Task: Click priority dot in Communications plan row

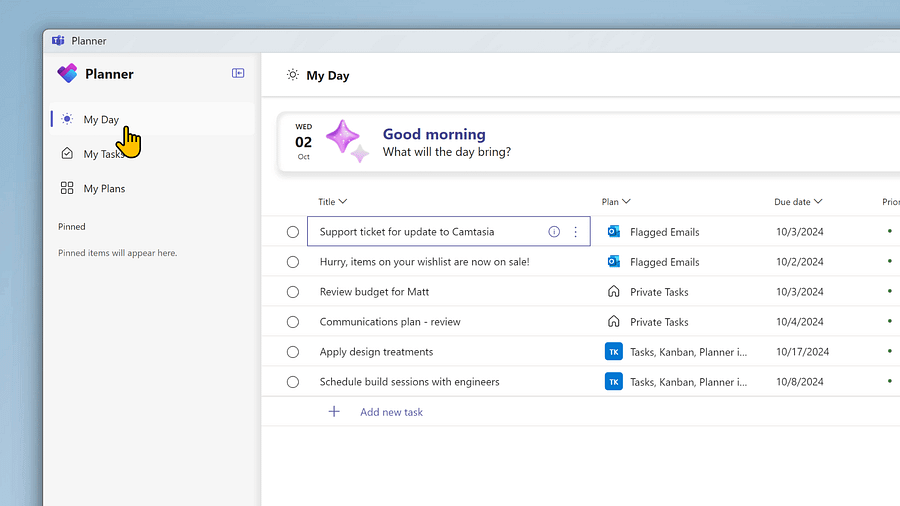Action: 890,321
